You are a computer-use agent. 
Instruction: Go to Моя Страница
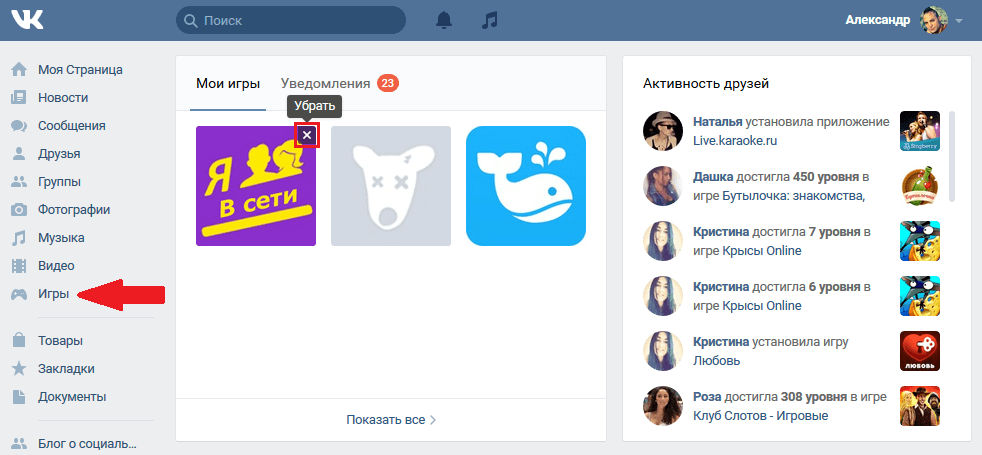pos(80,69)
